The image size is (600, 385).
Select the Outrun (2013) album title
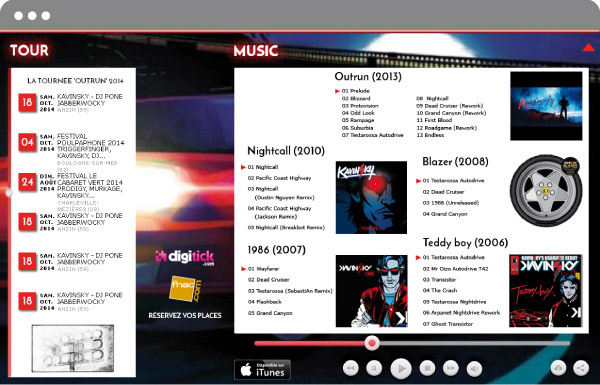pyautogui.click(x=368, y=77)
